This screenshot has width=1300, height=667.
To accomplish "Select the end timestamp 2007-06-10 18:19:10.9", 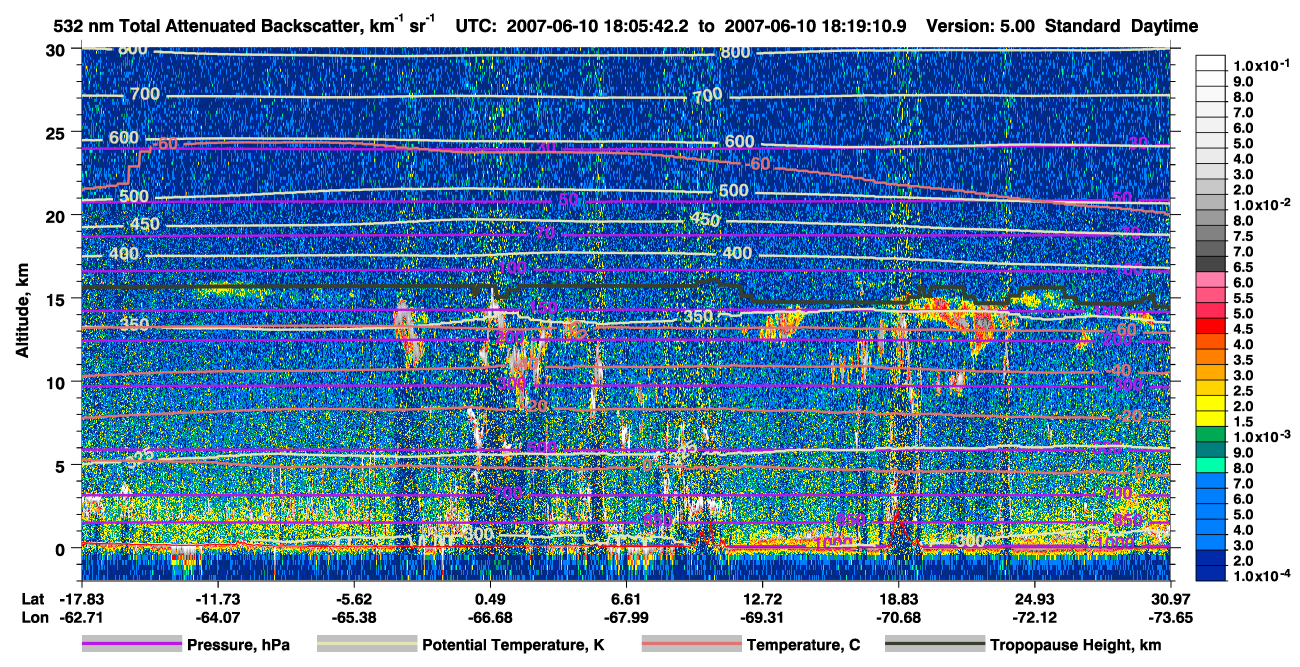I will coord(814,26).
